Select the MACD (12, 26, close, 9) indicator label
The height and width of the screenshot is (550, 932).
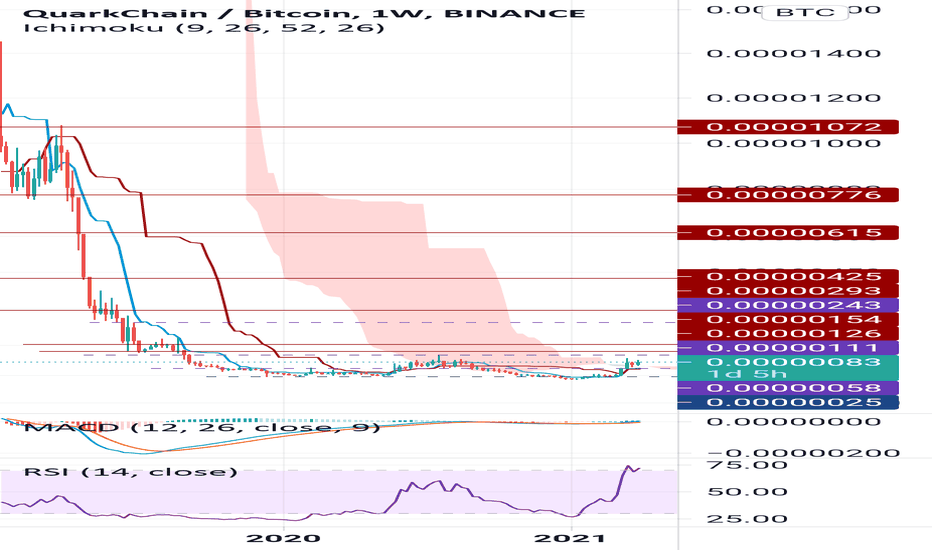click(x=201, y=428)
